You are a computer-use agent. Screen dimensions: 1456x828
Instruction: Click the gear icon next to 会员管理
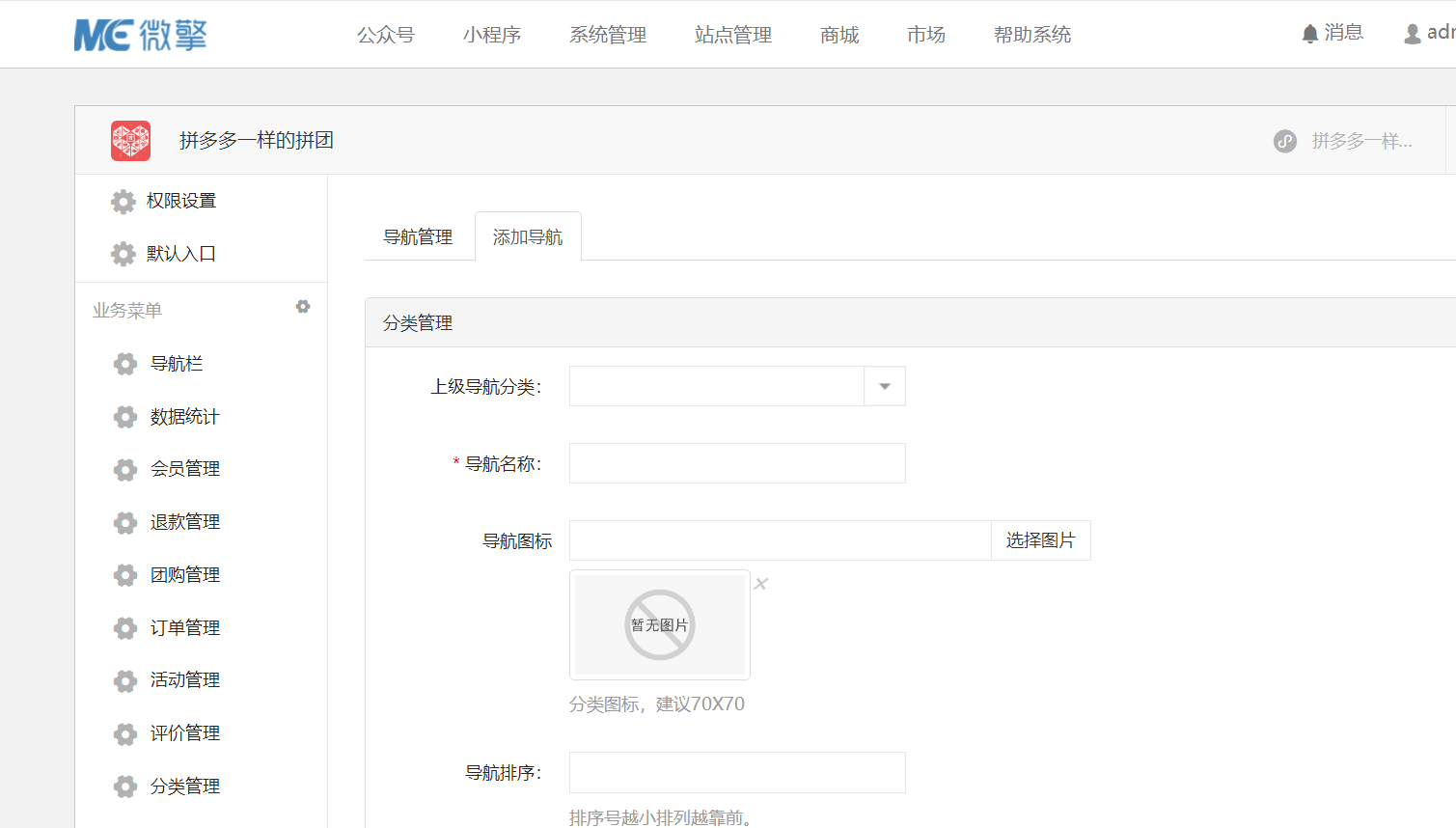click(125, 469)
